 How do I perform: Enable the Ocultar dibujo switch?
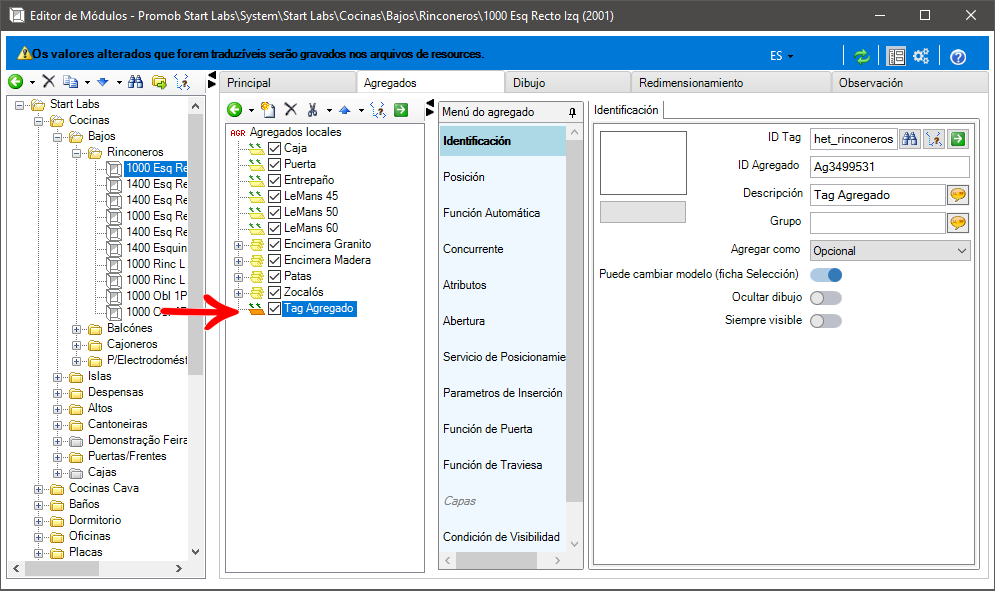coord(826,298)
